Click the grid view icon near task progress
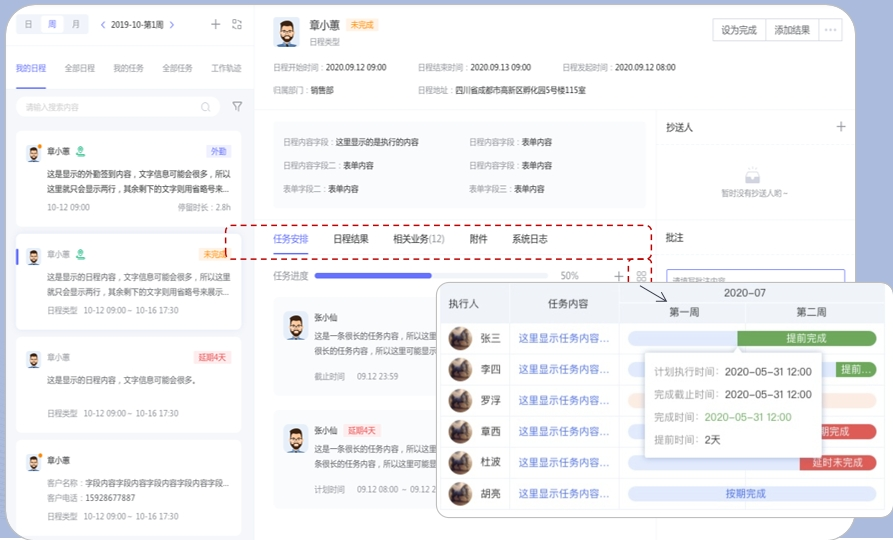Screen dimensions: 893x540 [641, 276]
